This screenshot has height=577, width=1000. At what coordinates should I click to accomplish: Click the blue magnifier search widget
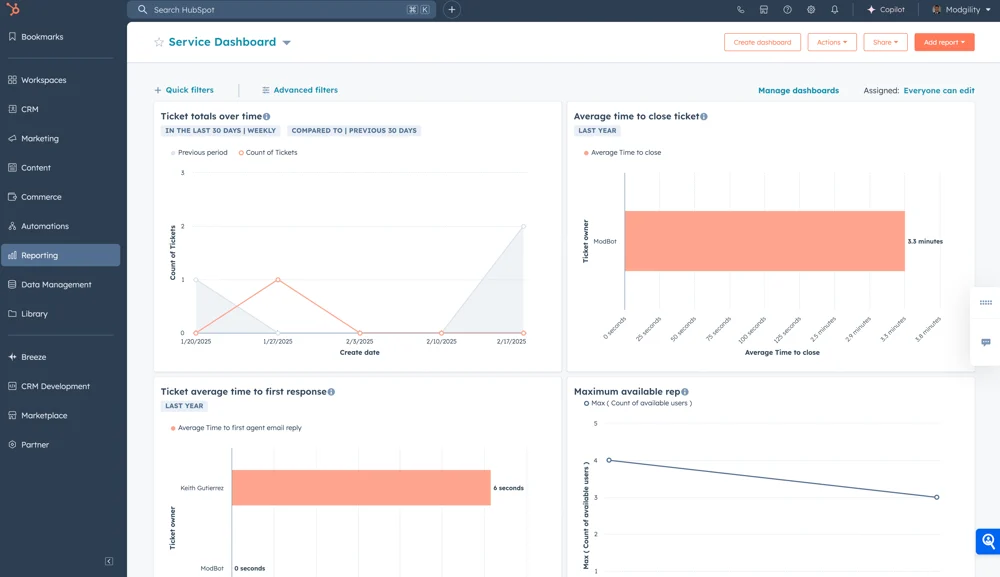(988, 541)
